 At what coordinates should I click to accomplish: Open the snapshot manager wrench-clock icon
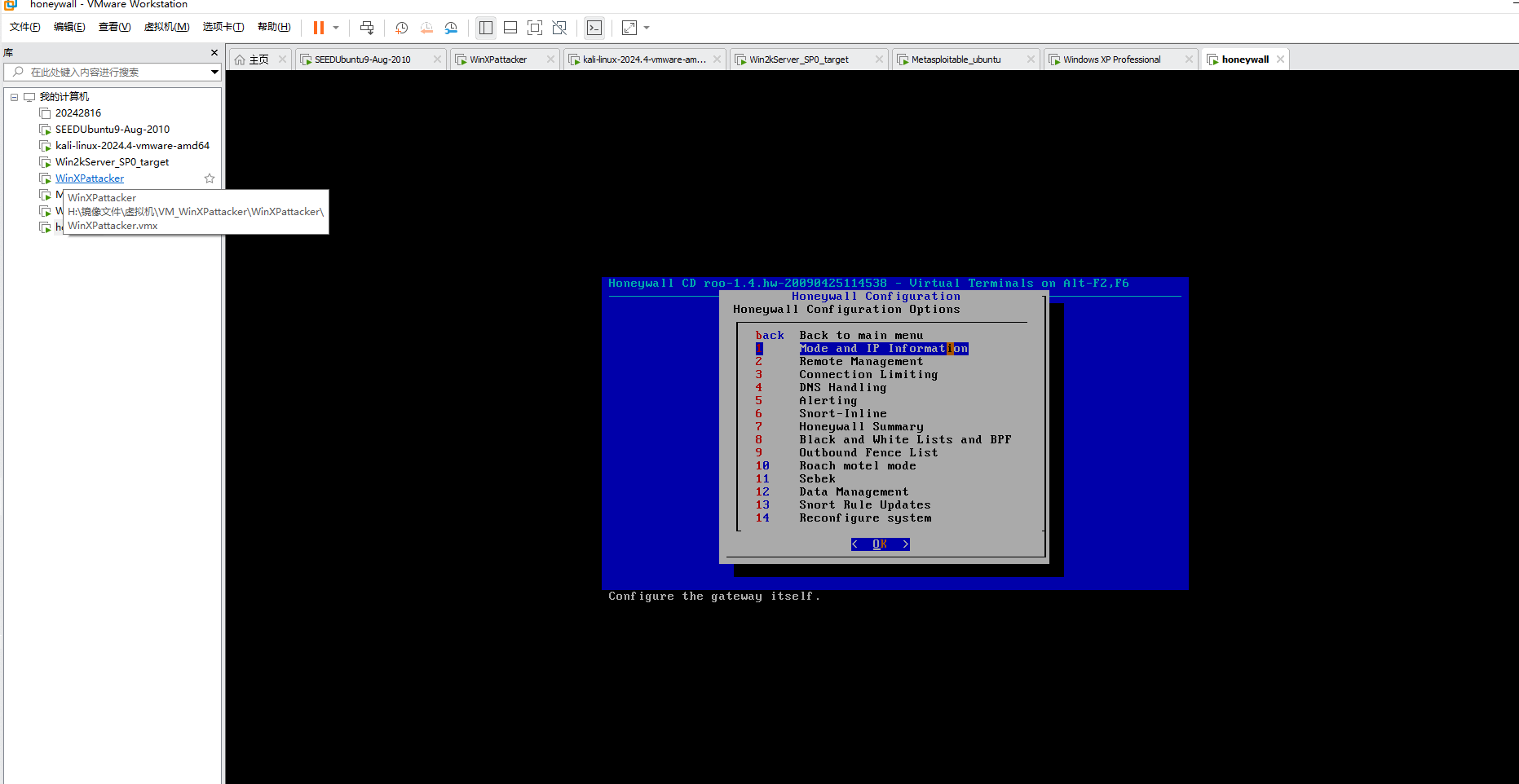451,28
